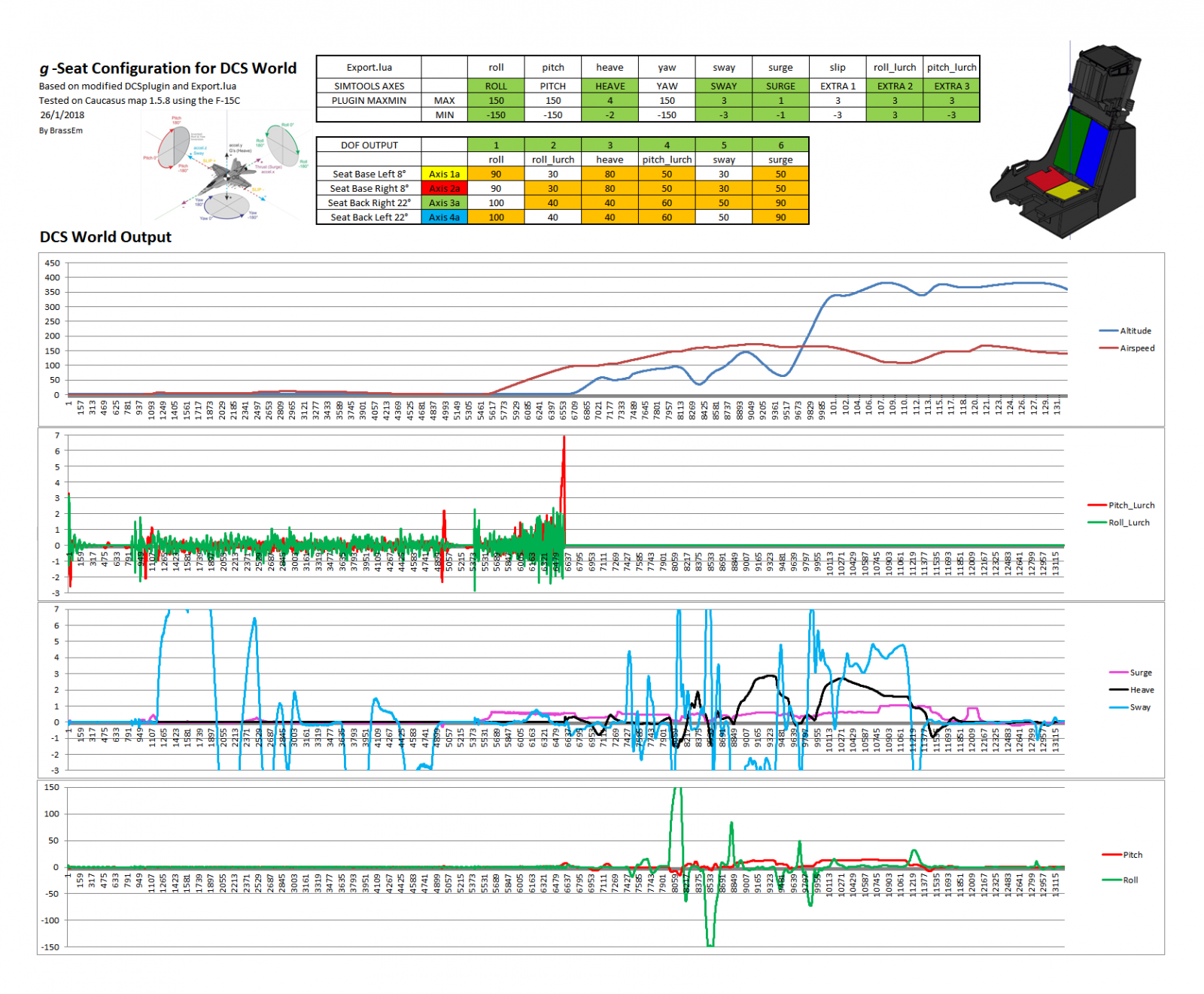Click the Seat Back Left 22° row label
Viewport: 1204px width, 994px height.
coord(369,217)
